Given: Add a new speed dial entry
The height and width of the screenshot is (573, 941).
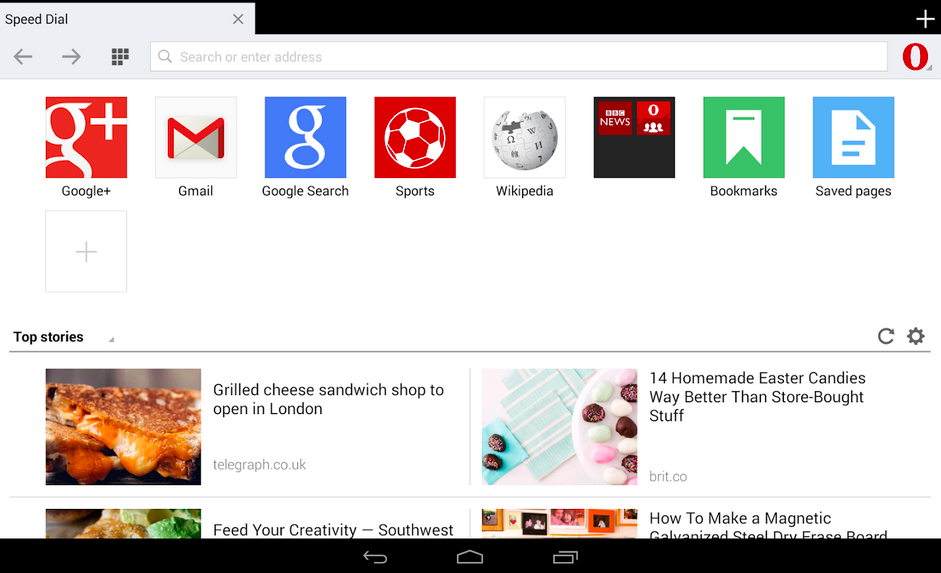Looking at the screenshot, I should point(86,251).
